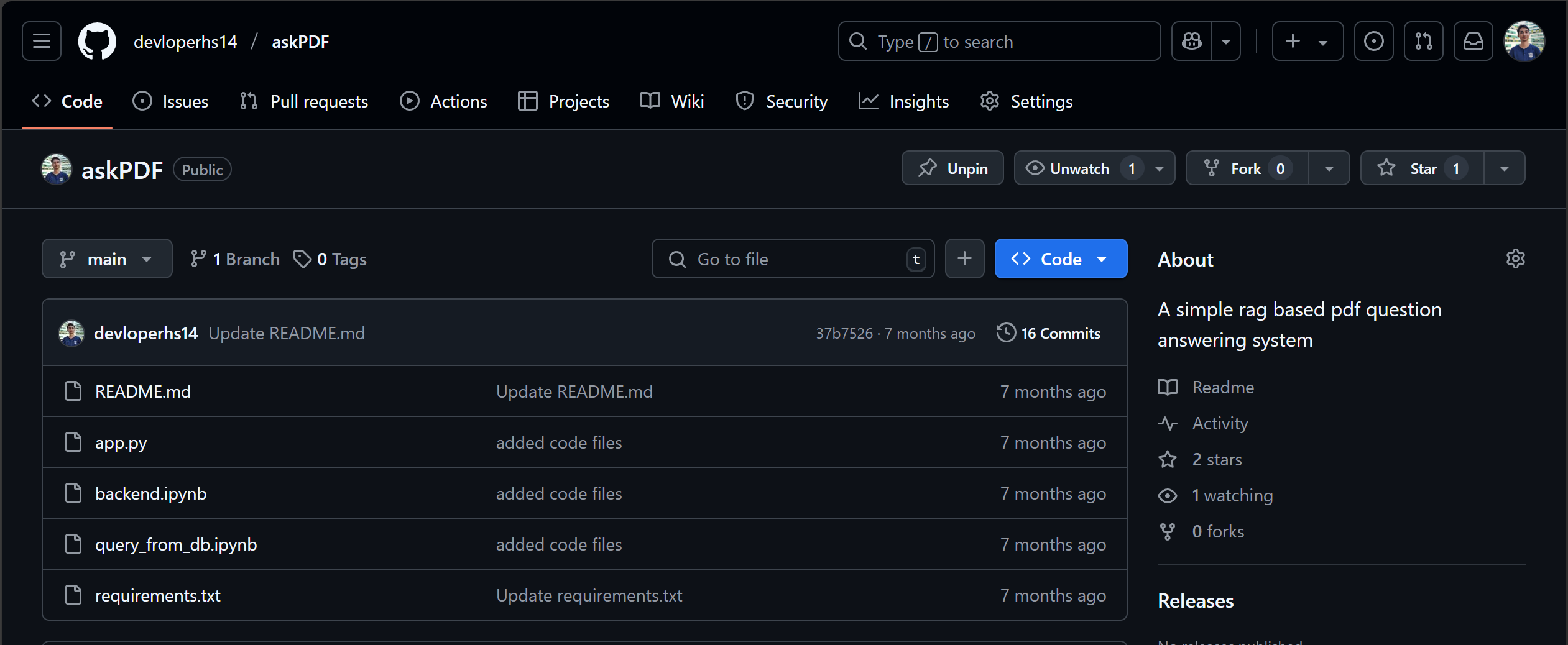The height and width of the screenshot is (645, 1568).
Task: Click the file icon beside README.md
Action: tap(73, 391)
